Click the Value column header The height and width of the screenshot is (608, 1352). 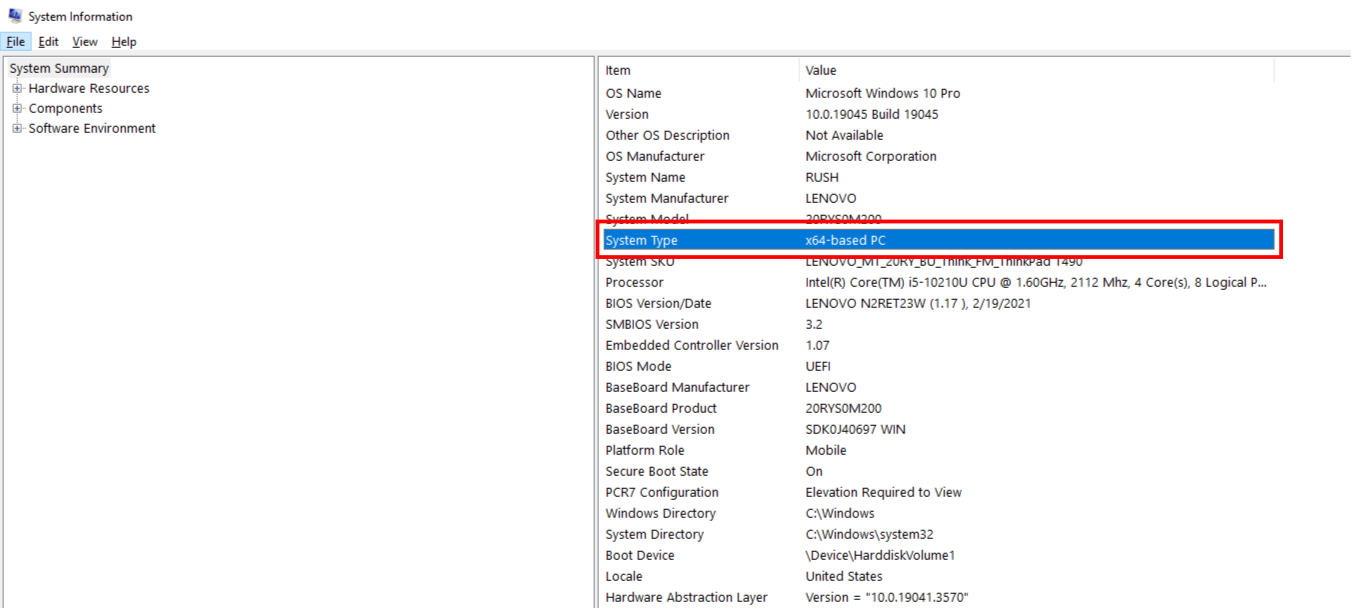point(1037,70)
